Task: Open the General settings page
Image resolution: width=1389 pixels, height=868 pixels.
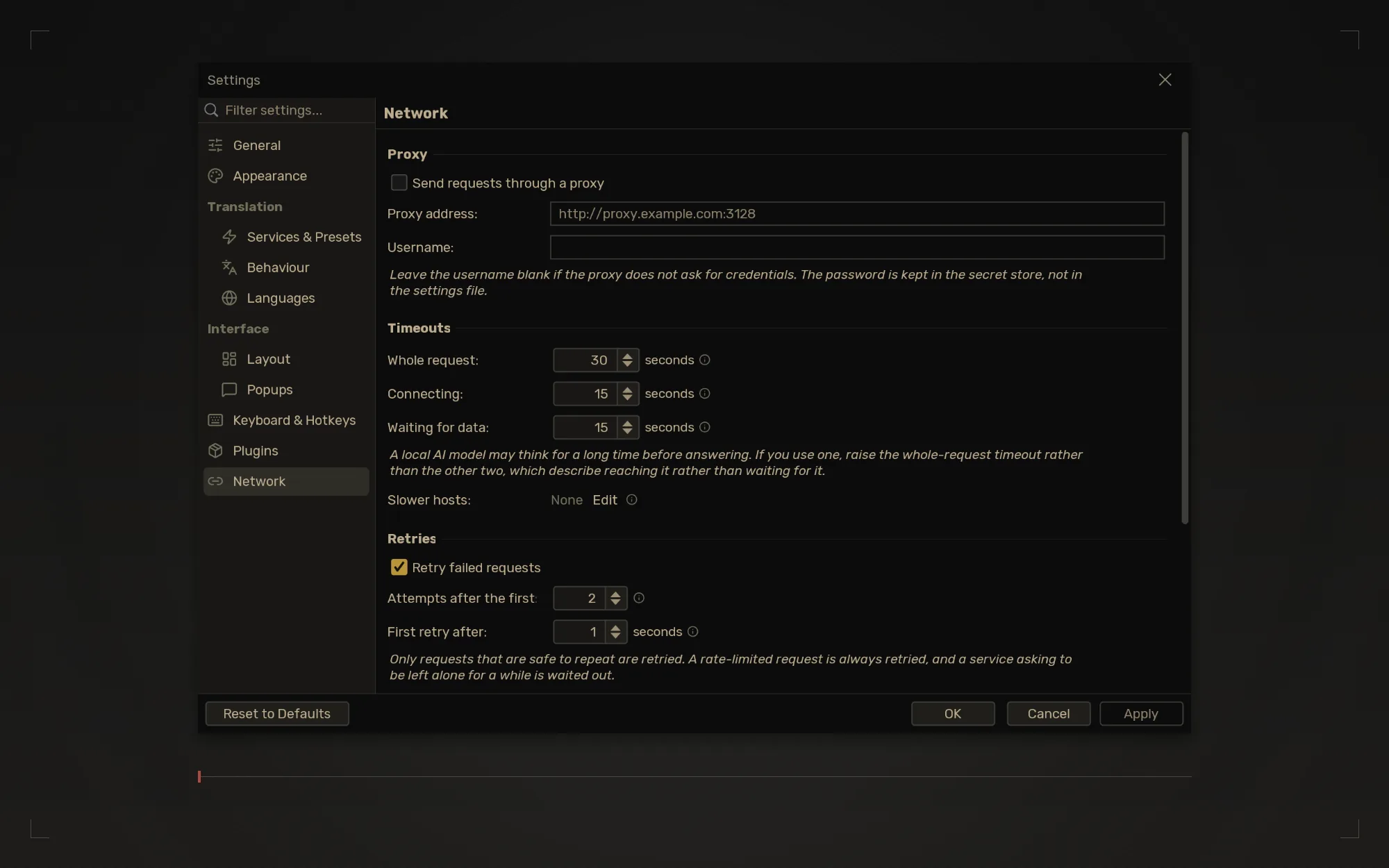Action: 286,145
